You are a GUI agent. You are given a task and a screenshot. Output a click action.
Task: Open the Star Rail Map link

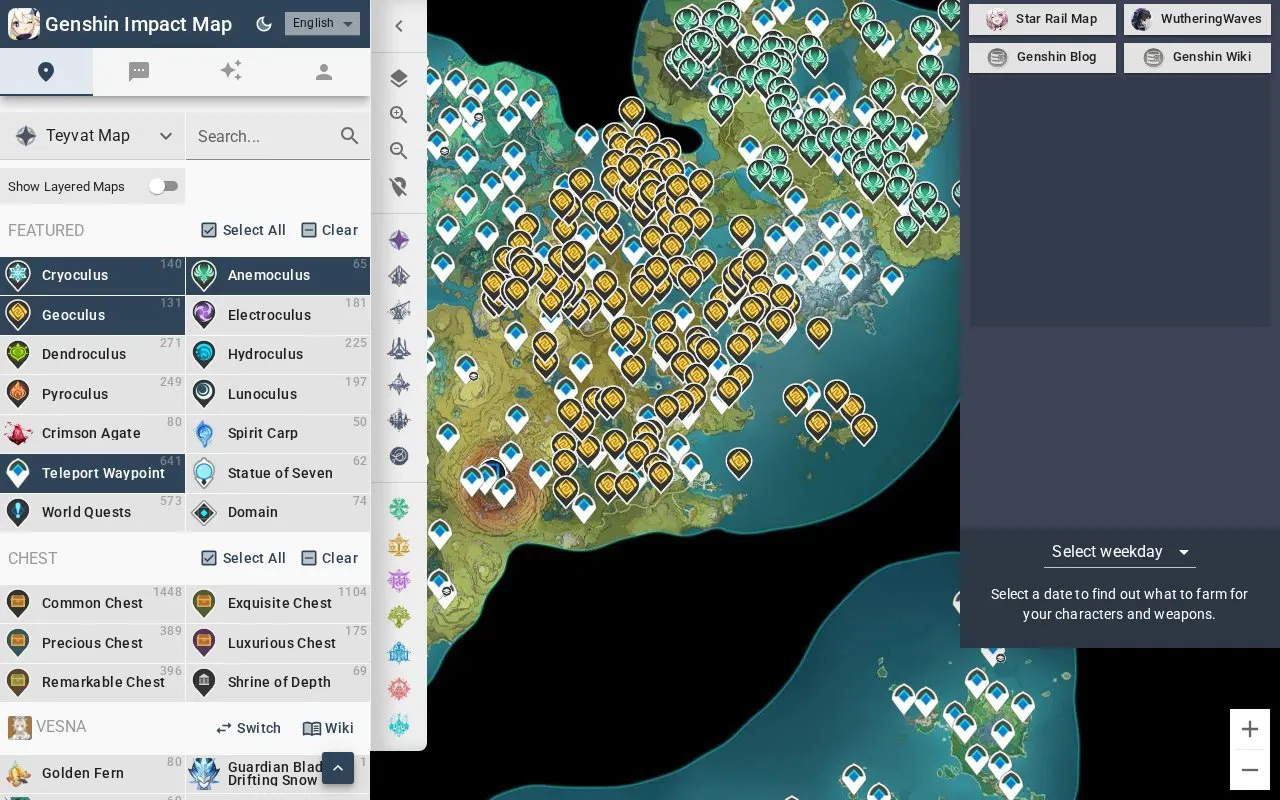[1042, 19]
